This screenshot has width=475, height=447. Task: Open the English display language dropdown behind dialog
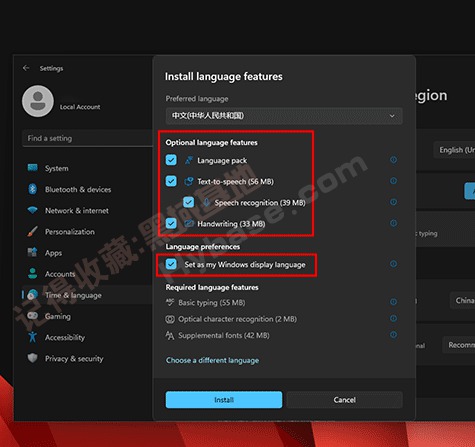[454, 150]
